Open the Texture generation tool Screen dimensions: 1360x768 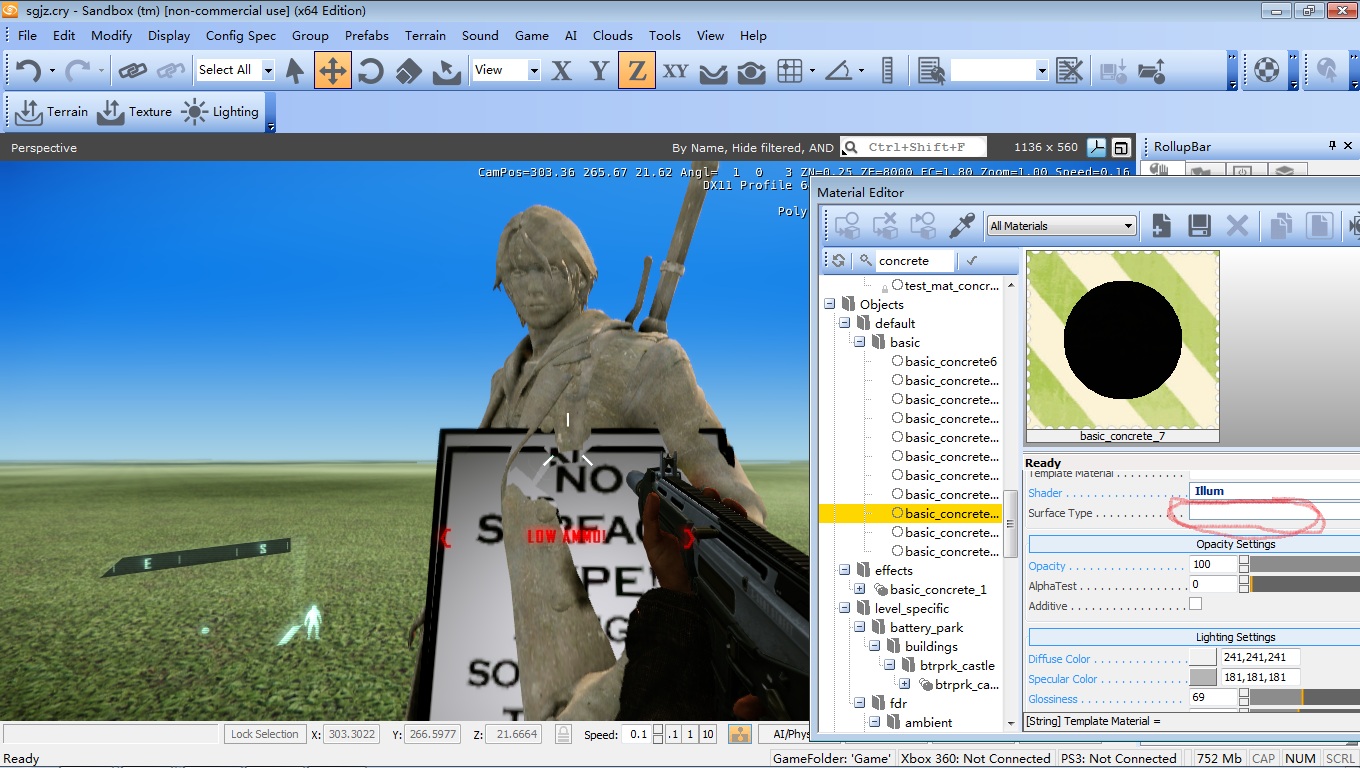(134, 112)
